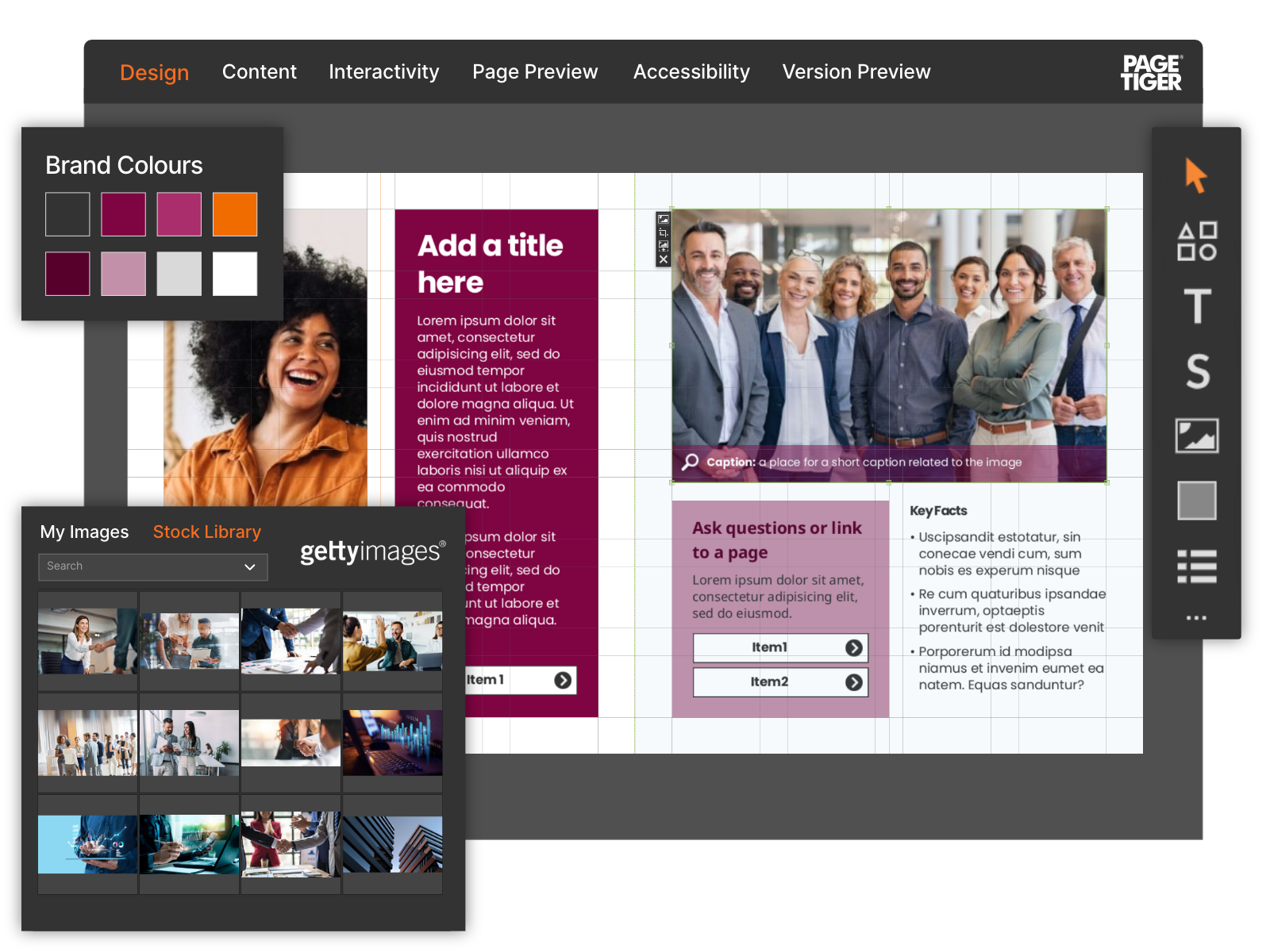Go to Page Preview tab
This screenshot has height=952, width=1270.
coord(535,71)
